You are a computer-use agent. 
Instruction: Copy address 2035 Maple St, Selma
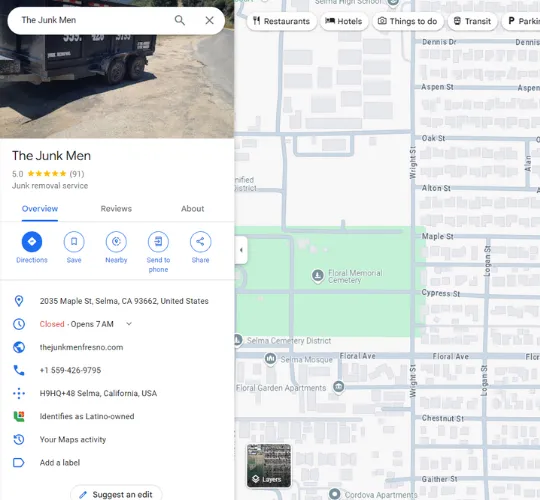[x=124, y=301]
